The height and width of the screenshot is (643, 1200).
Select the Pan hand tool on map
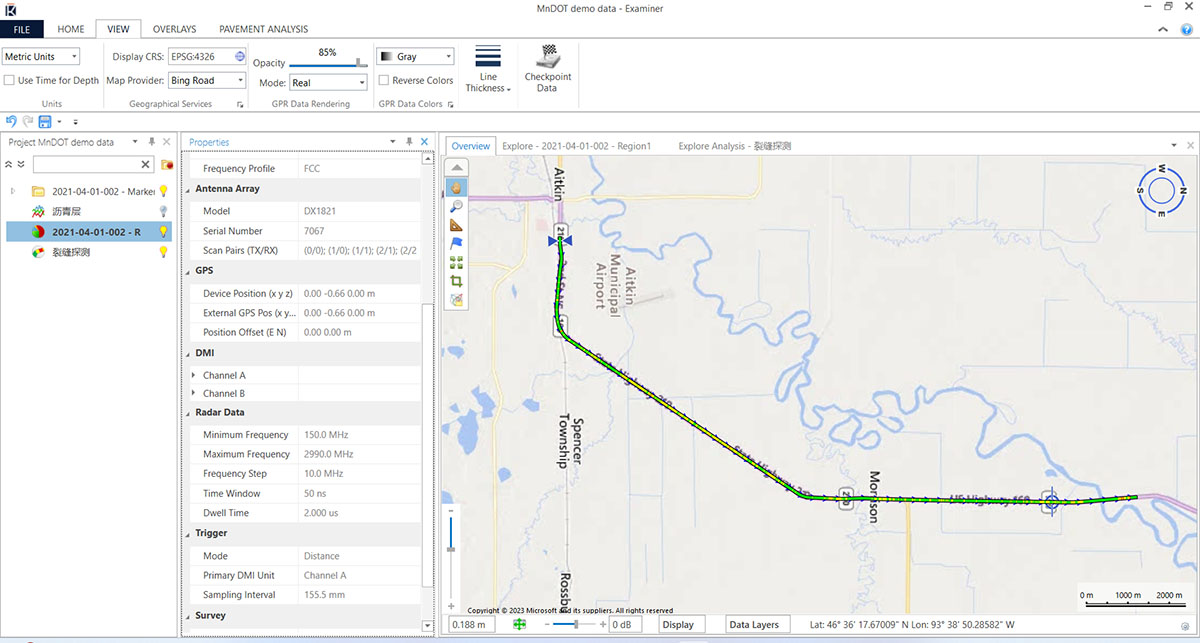tap(456, 187)
